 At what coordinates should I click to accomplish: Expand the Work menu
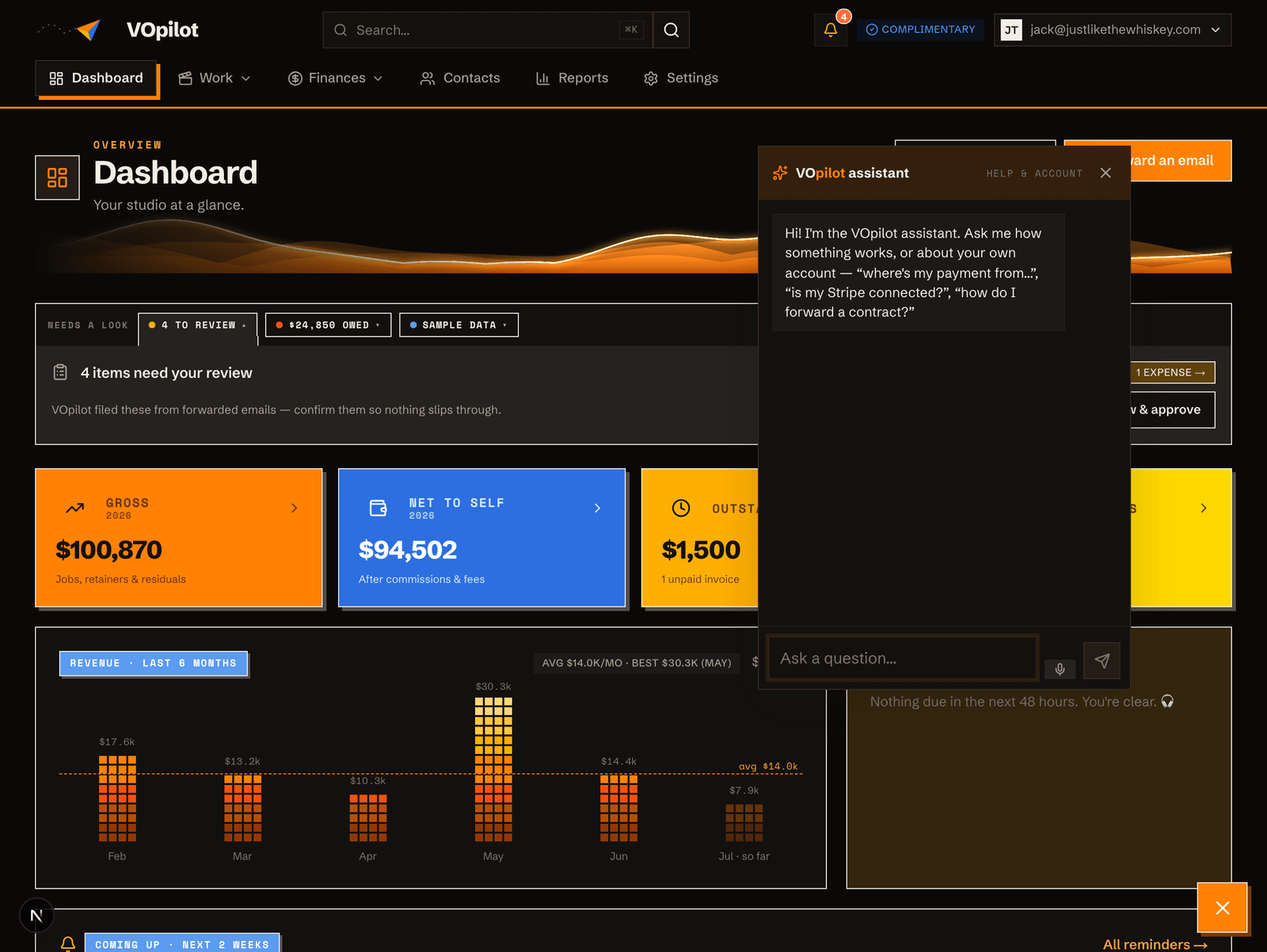pos(215,78)
